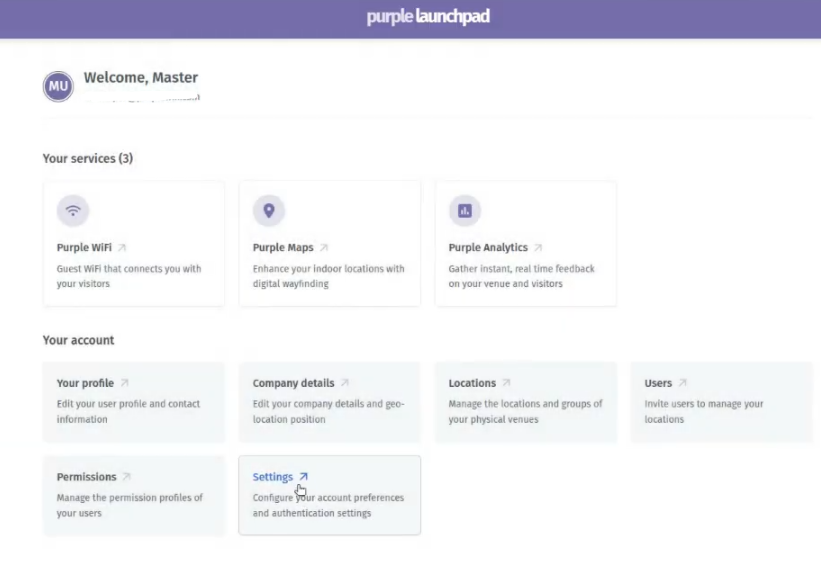Screen dimensions: 821x581
Task: Click the arrow icon next to Purple Analytics
Action: click(538, 248)
